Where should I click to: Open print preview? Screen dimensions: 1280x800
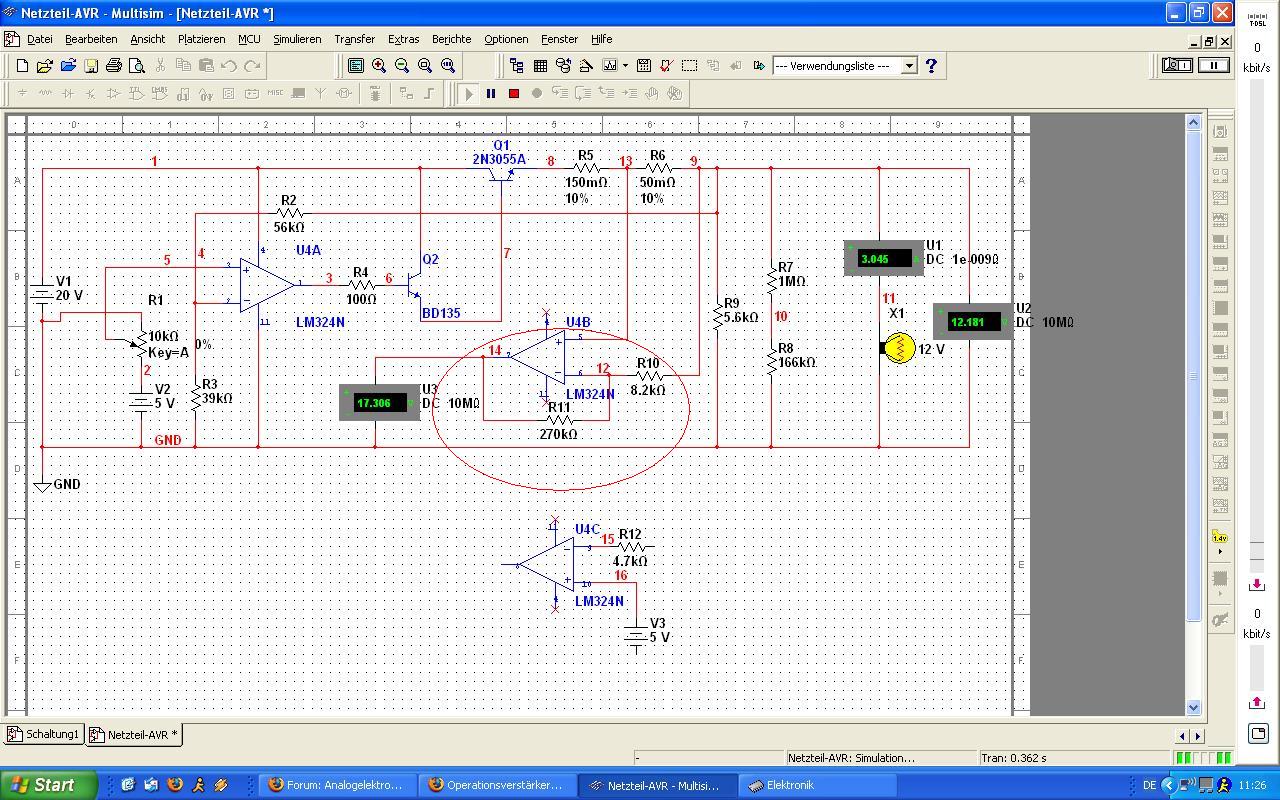click(137, 66)
